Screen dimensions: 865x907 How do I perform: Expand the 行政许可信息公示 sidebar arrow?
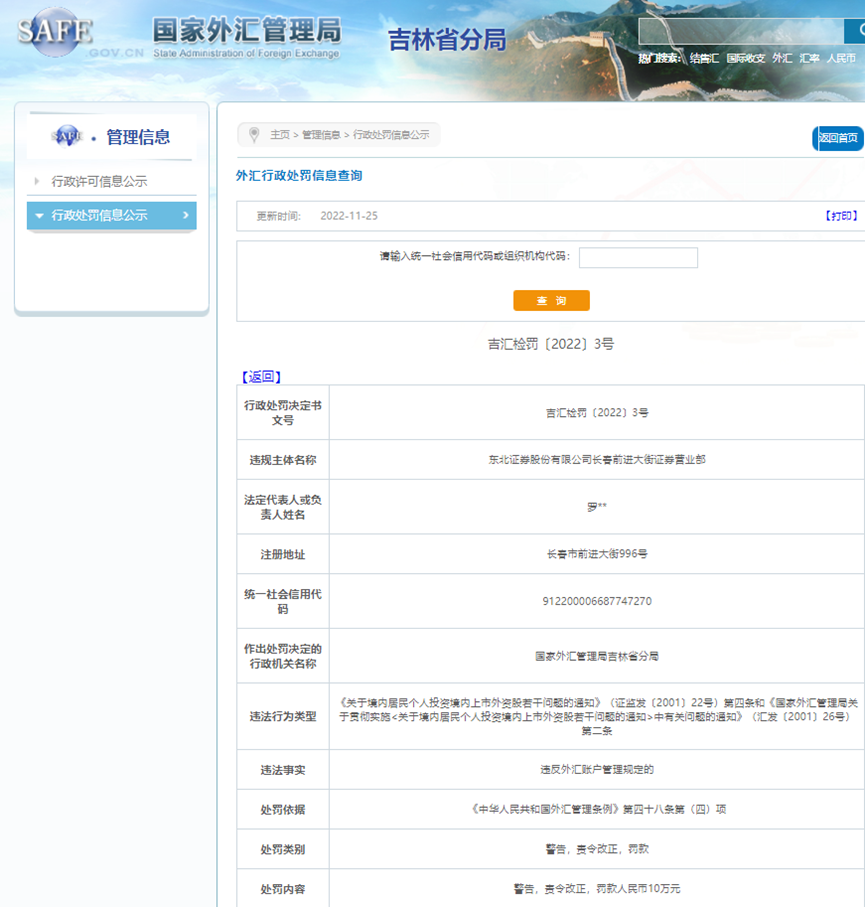coord(37,181)
